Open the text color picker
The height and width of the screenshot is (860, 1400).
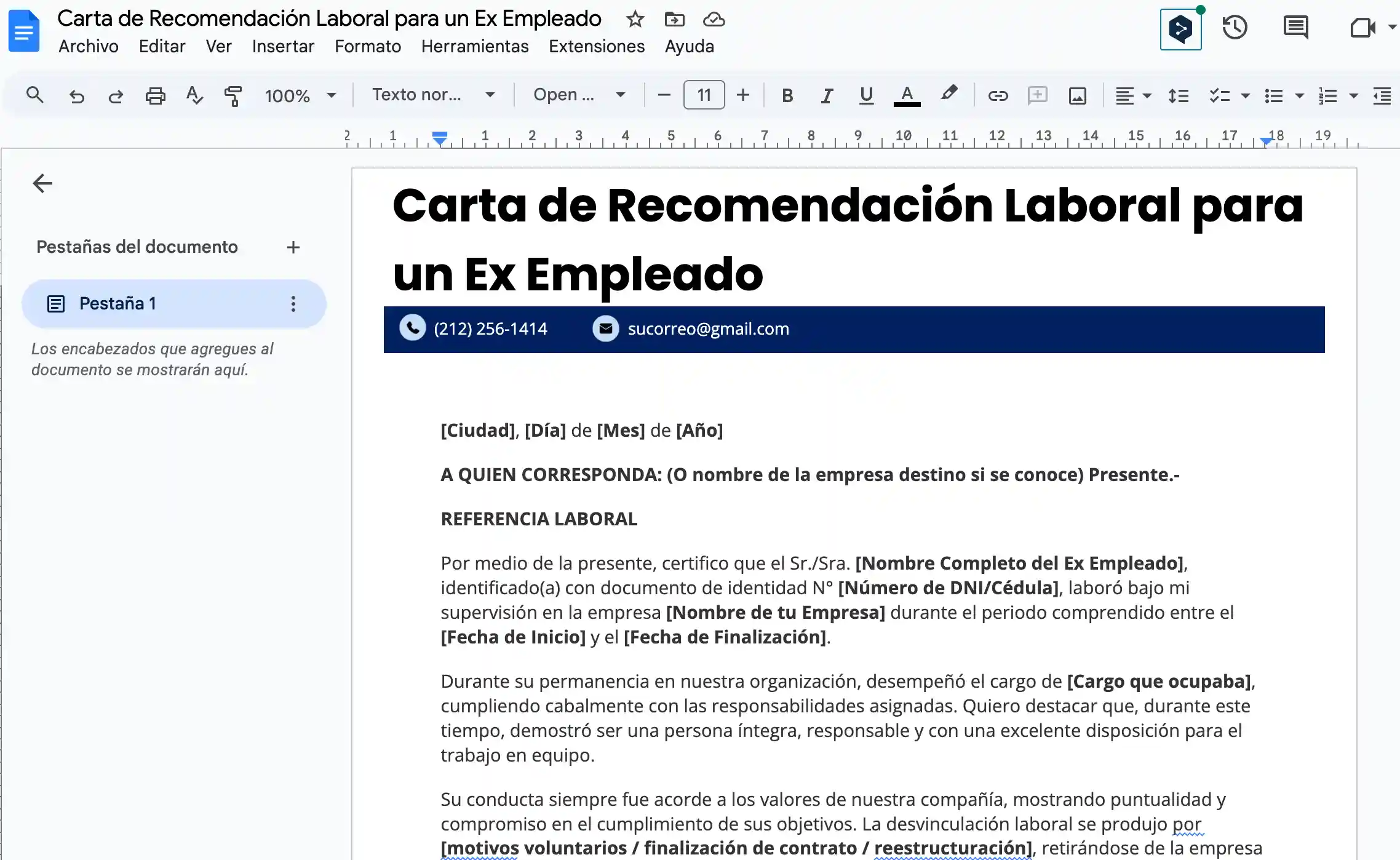[x=907, y=95]
